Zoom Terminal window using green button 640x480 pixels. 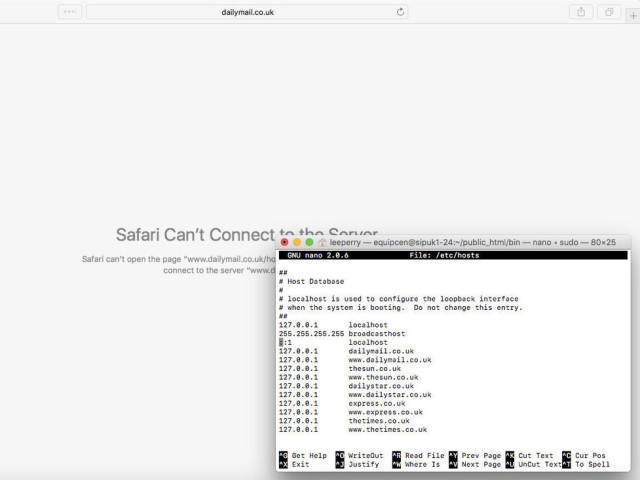point(309,242)
